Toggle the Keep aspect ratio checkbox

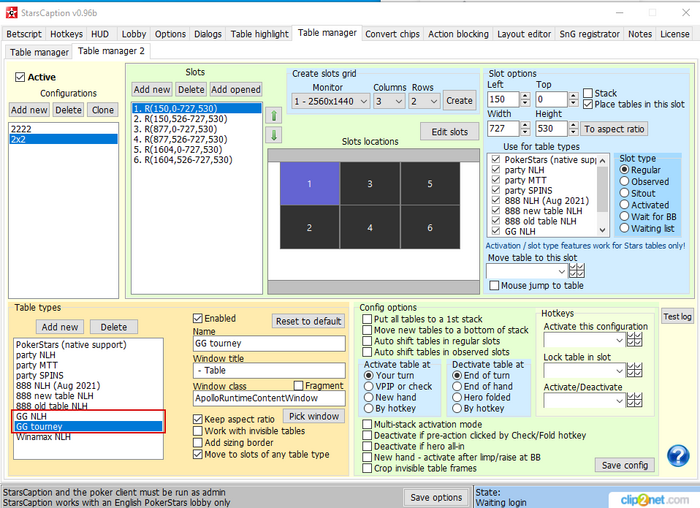point(199,418)
